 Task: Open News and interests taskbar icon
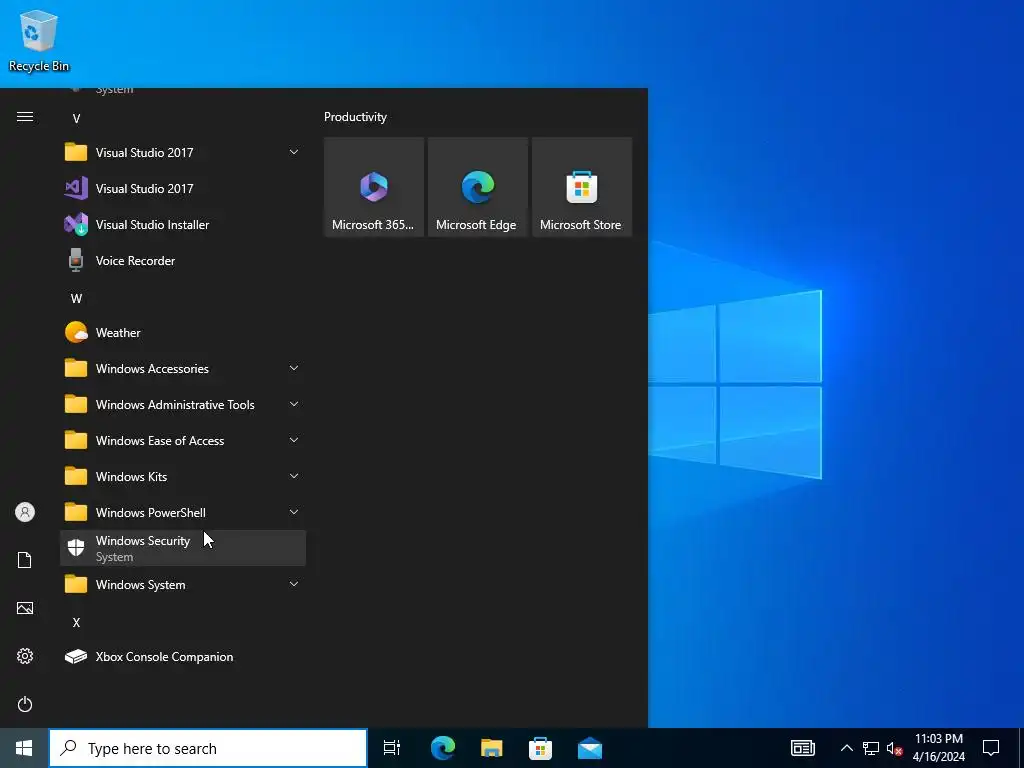[x=803, y=748]
